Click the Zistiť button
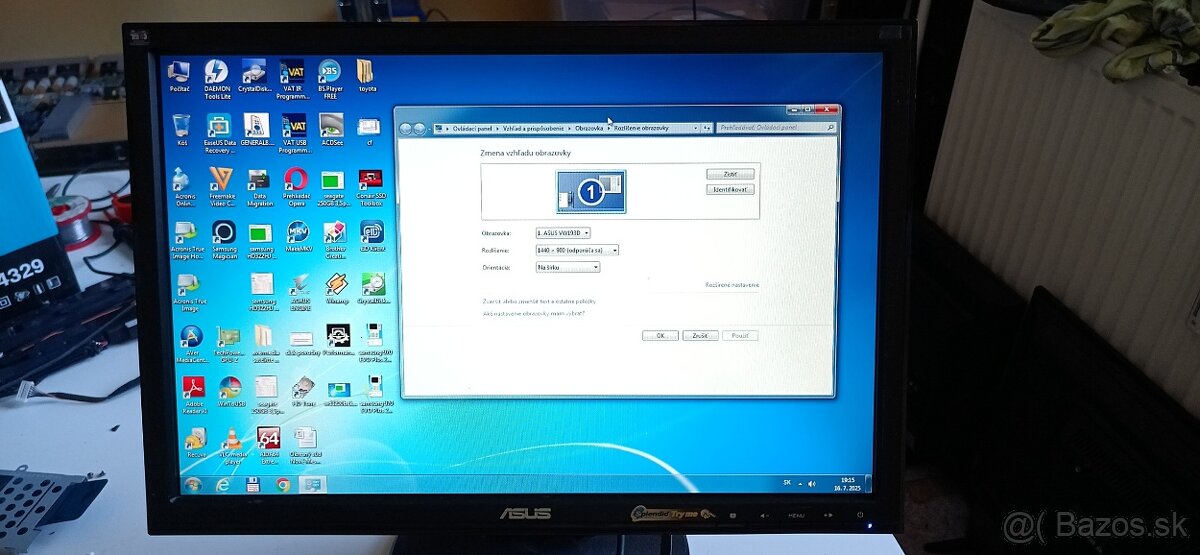Viewport: 1200px width, 555px height. 730,174
